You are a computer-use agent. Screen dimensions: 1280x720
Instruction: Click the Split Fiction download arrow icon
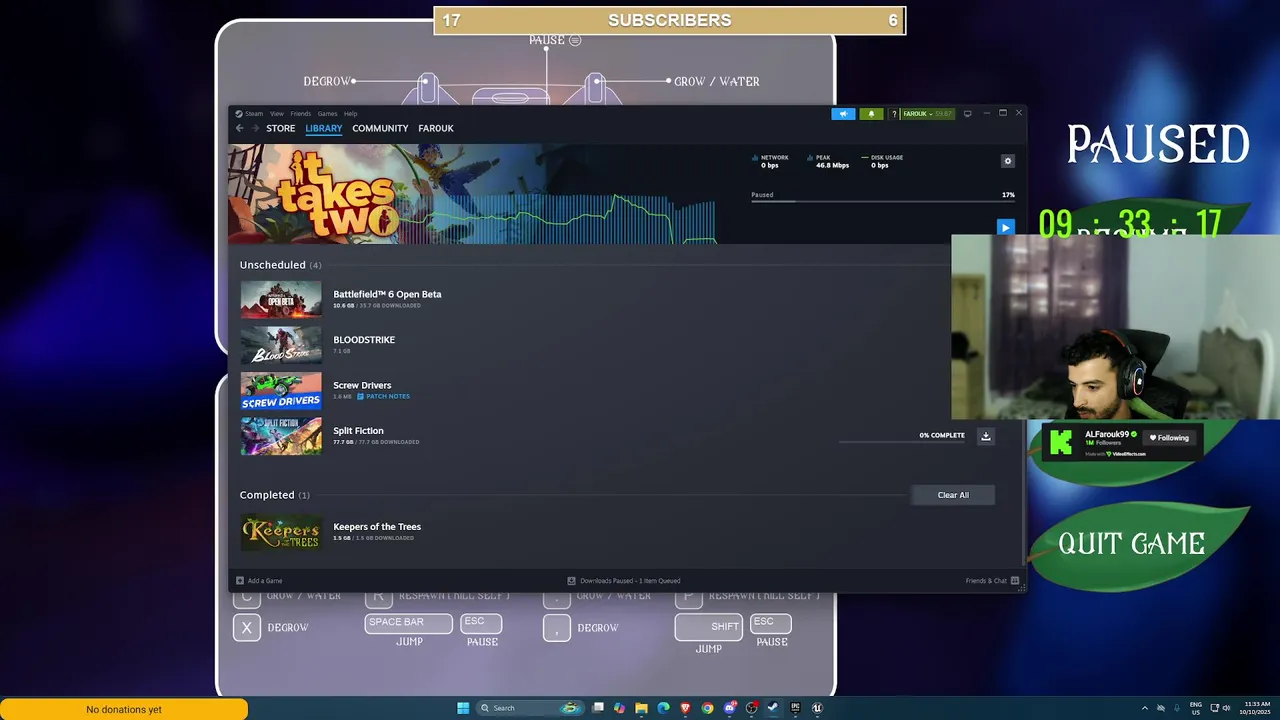pyautogui.click(x=985, y=436)
